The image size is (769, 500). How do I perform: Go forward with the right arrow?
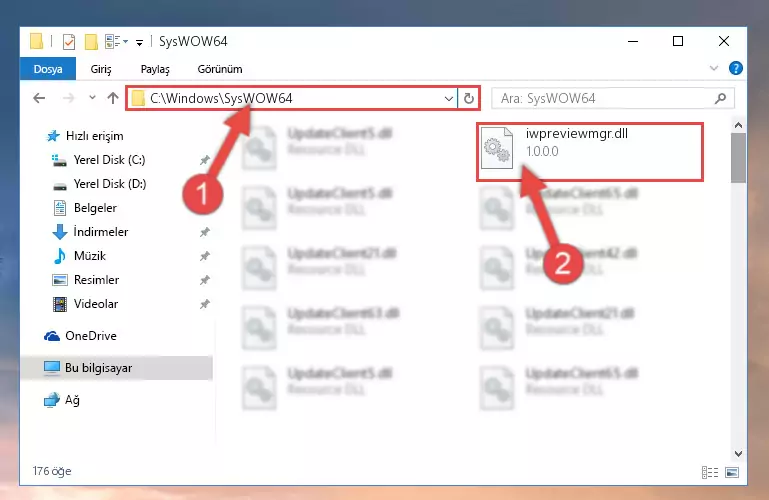tap(69, 98)
